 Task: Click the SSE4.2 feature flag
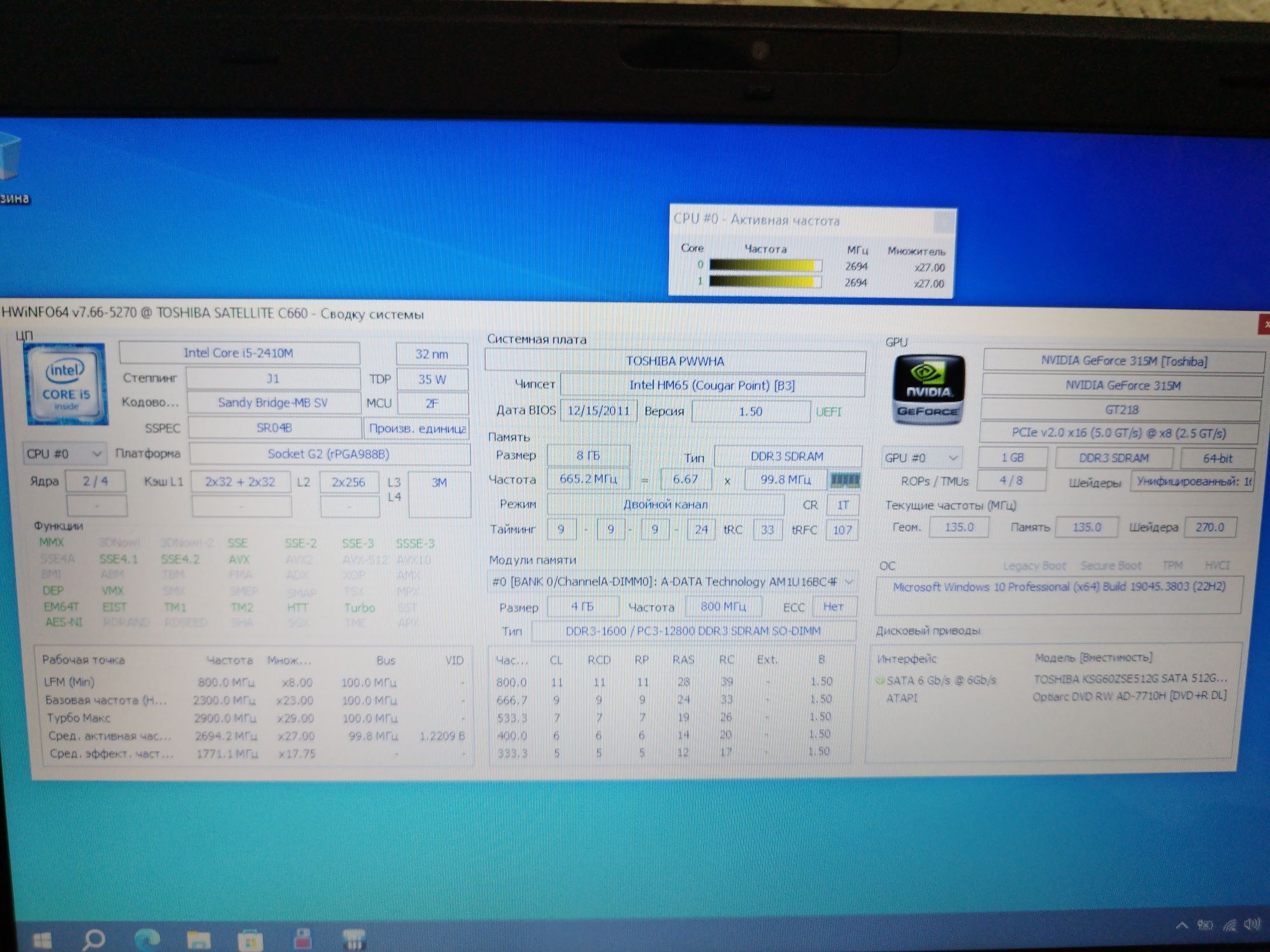180,559
